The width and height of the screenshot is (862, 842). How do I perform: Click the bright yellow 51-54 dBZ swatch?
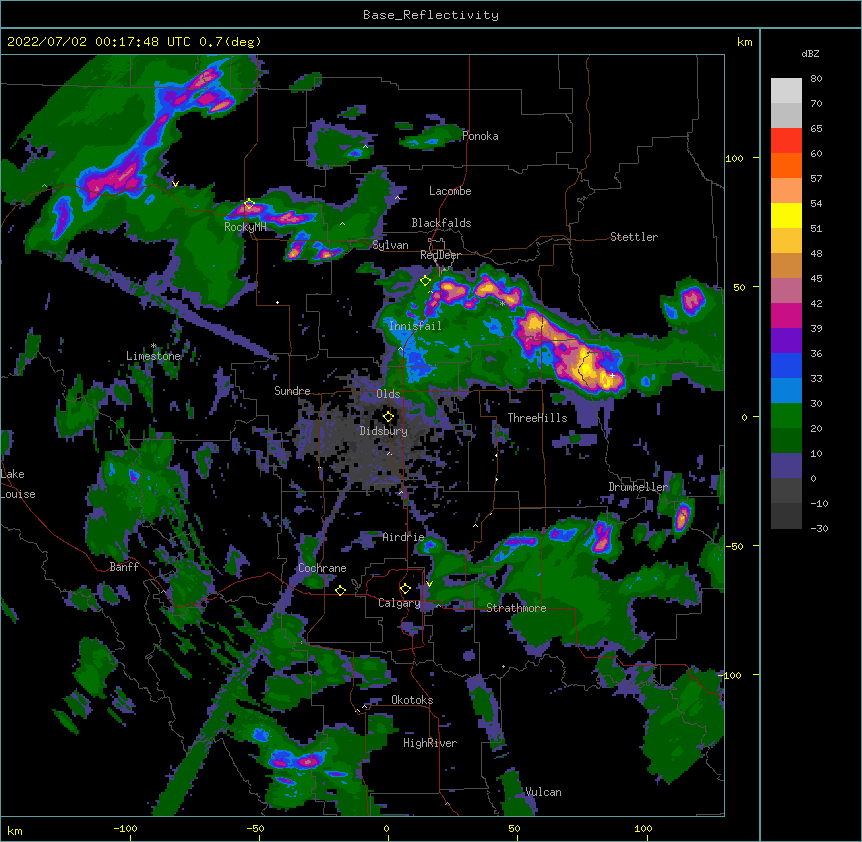click(x=786, y=215)
